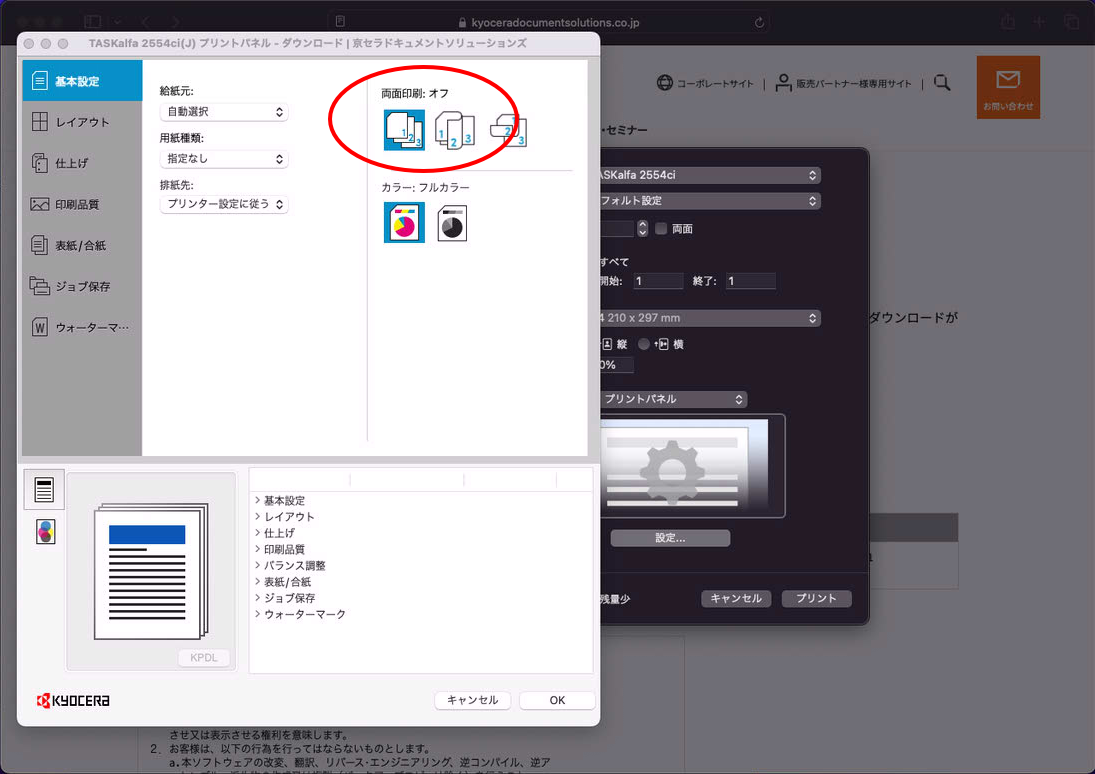Open the 給紙元 自動選択 dropdown
Image resolution: width=1095 pixels, height=774 pixels.
(x=223, y=112)
